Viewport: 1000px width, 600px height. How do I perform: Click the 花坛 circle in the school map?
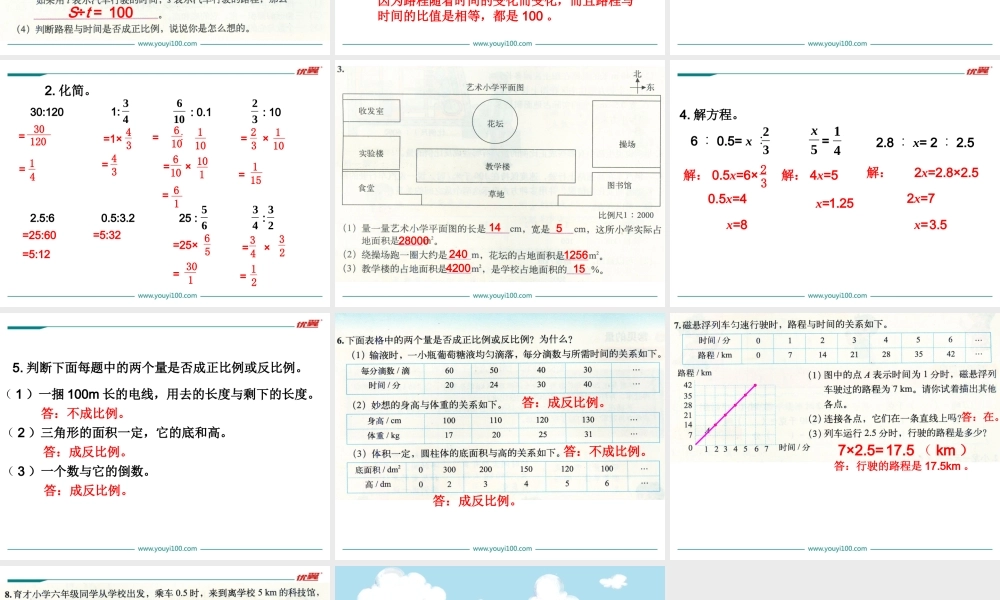493,123
